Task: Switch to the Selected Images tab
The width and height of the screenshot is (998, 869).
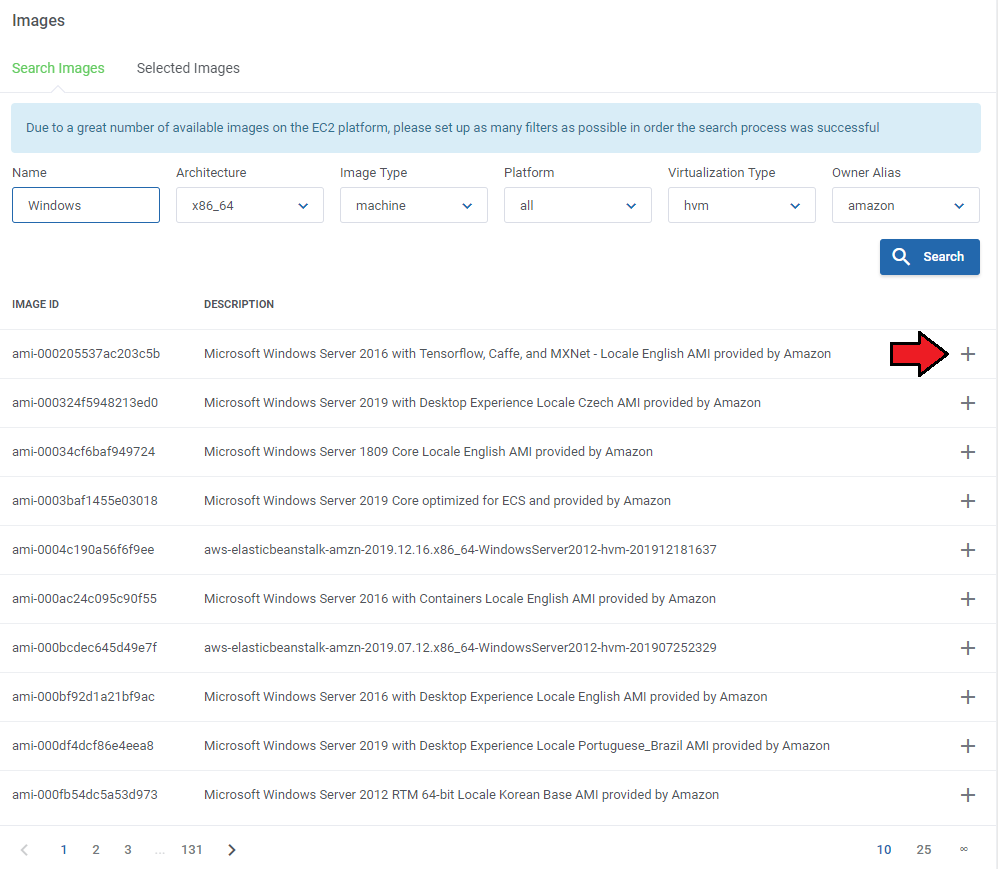Action: 188,68
